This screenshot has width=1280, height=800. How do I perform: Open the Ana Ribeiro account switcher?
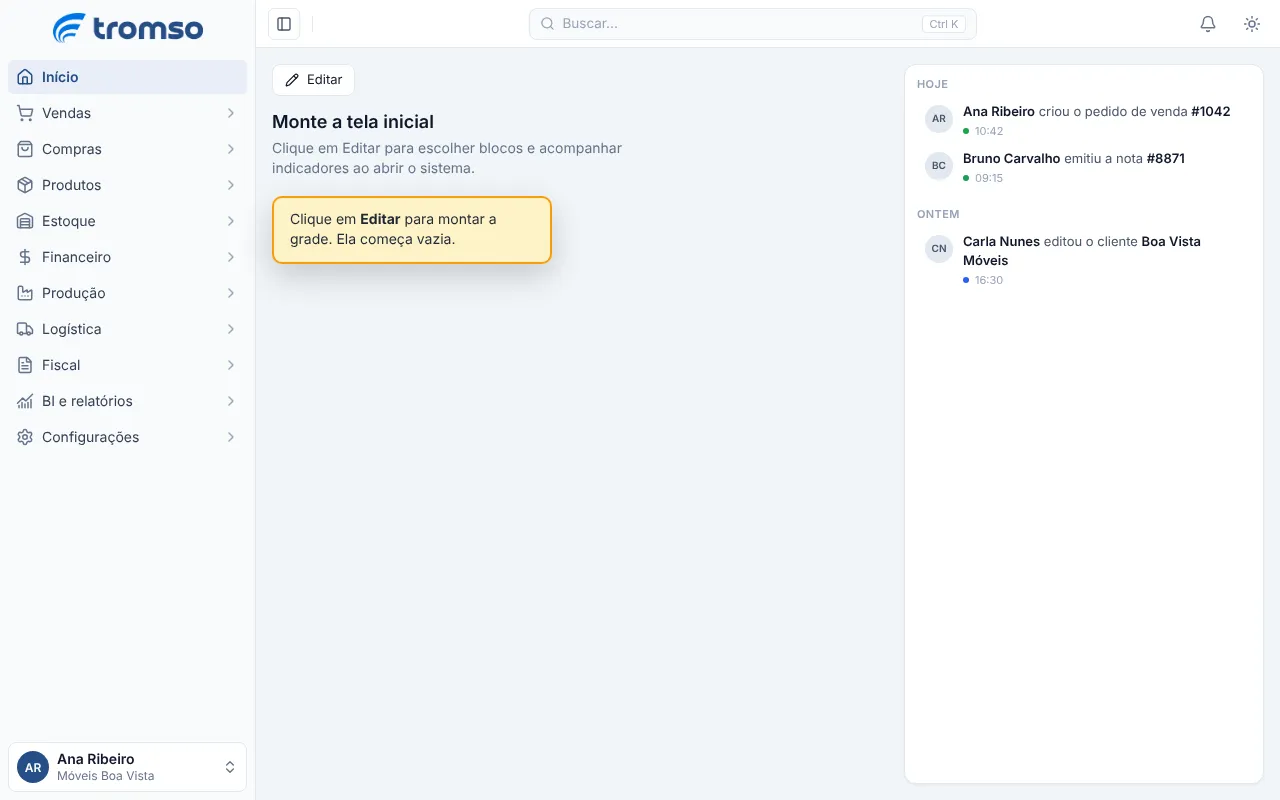click(127, 767)
